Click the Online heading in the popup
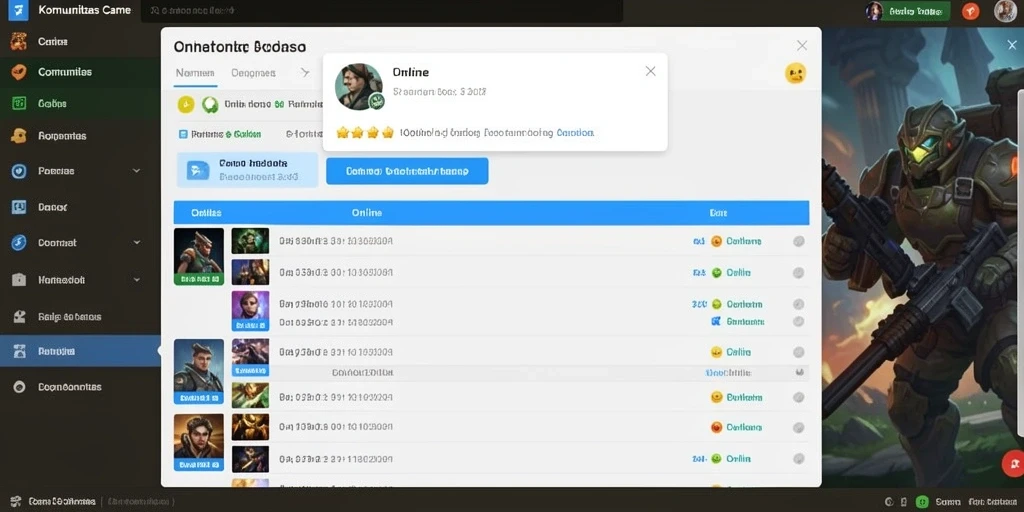 tap(411, 72)
